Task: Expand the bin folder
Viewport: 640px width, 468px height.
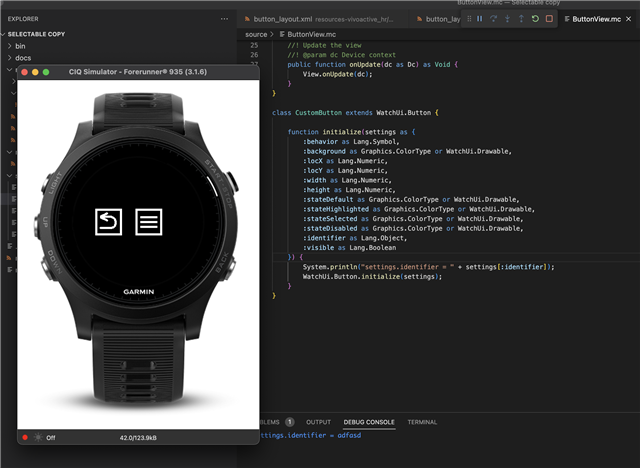Action: 20,46
